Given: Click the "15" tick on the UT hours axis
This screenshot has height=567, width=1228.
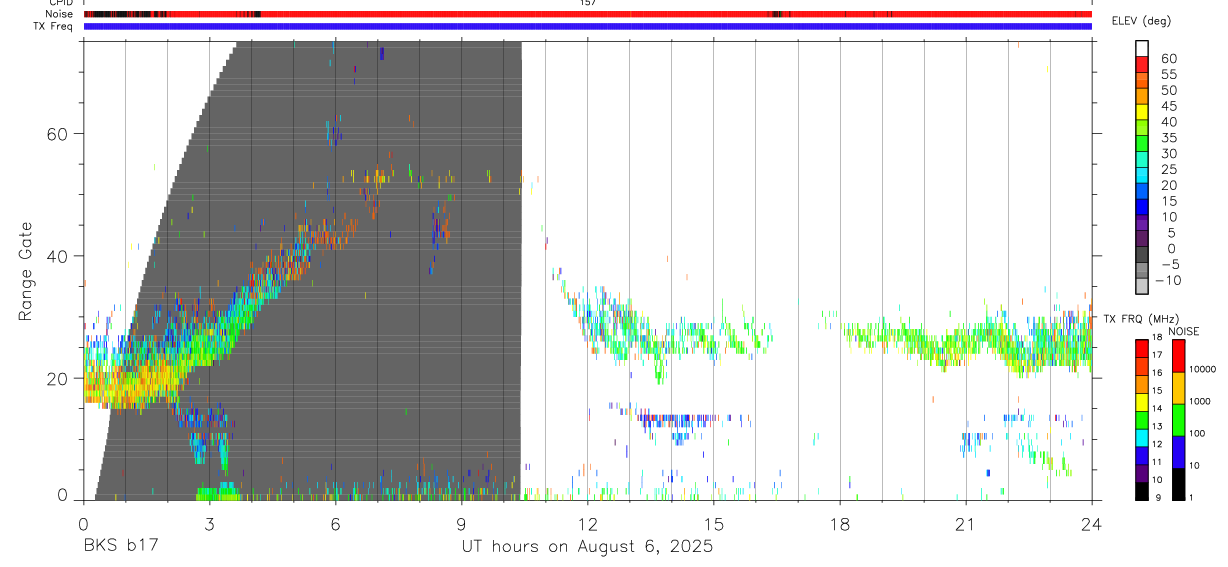Looking at the screenshot, I should (713, 523).
